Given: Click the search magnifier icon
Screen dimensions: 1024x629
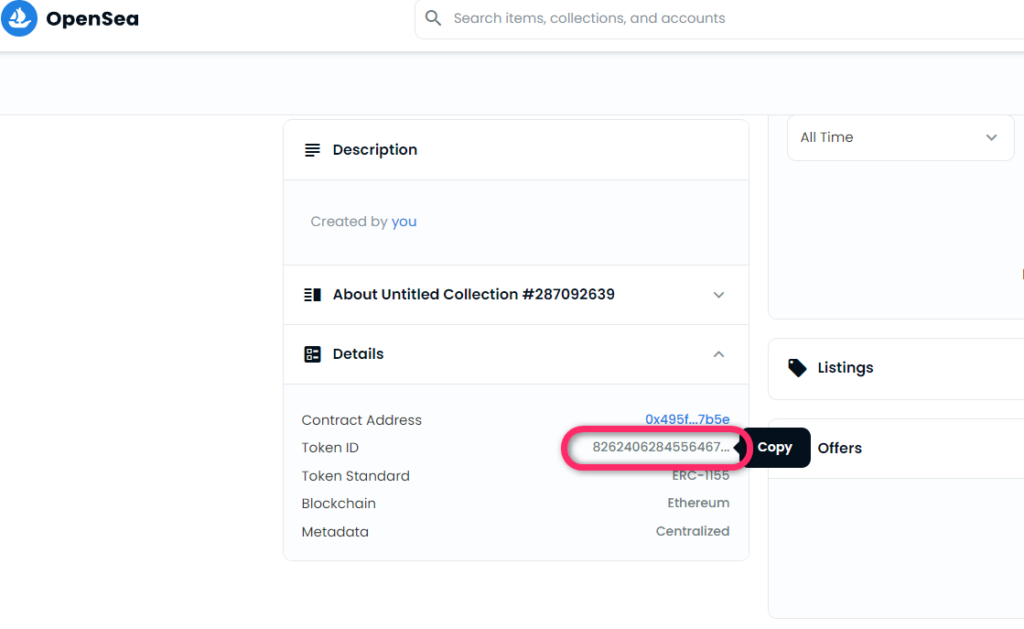Looking at the screenshot, I should [x=433, y=18].
